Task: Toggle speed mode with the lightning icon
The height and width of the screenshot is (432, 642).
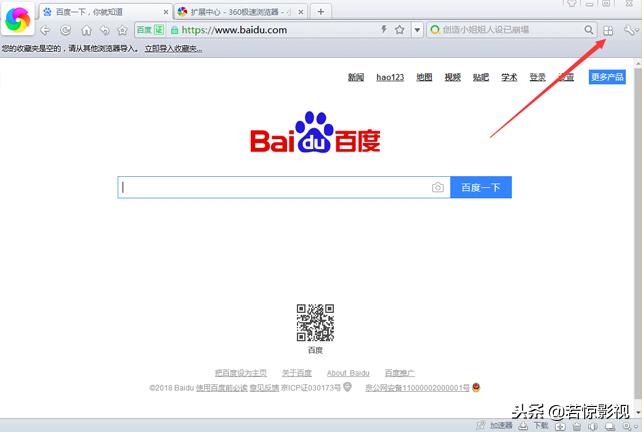Action: click(x=384, y=29)
